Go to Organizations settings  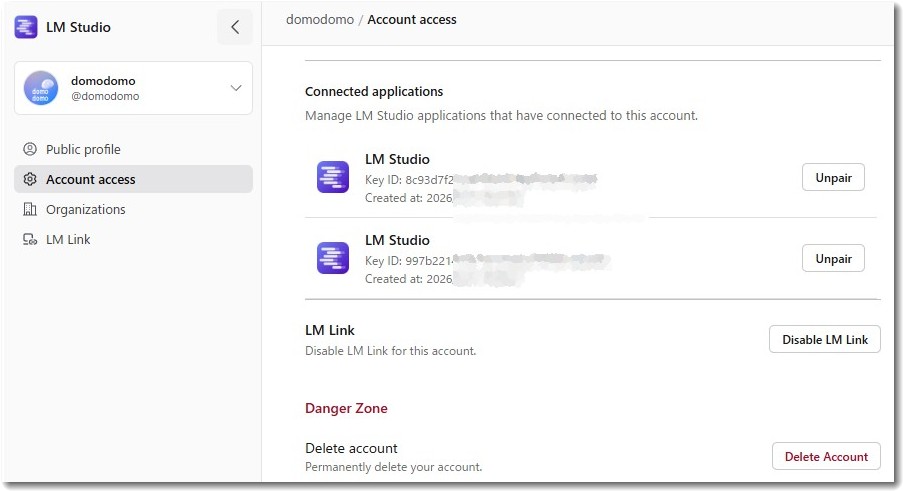133,209
